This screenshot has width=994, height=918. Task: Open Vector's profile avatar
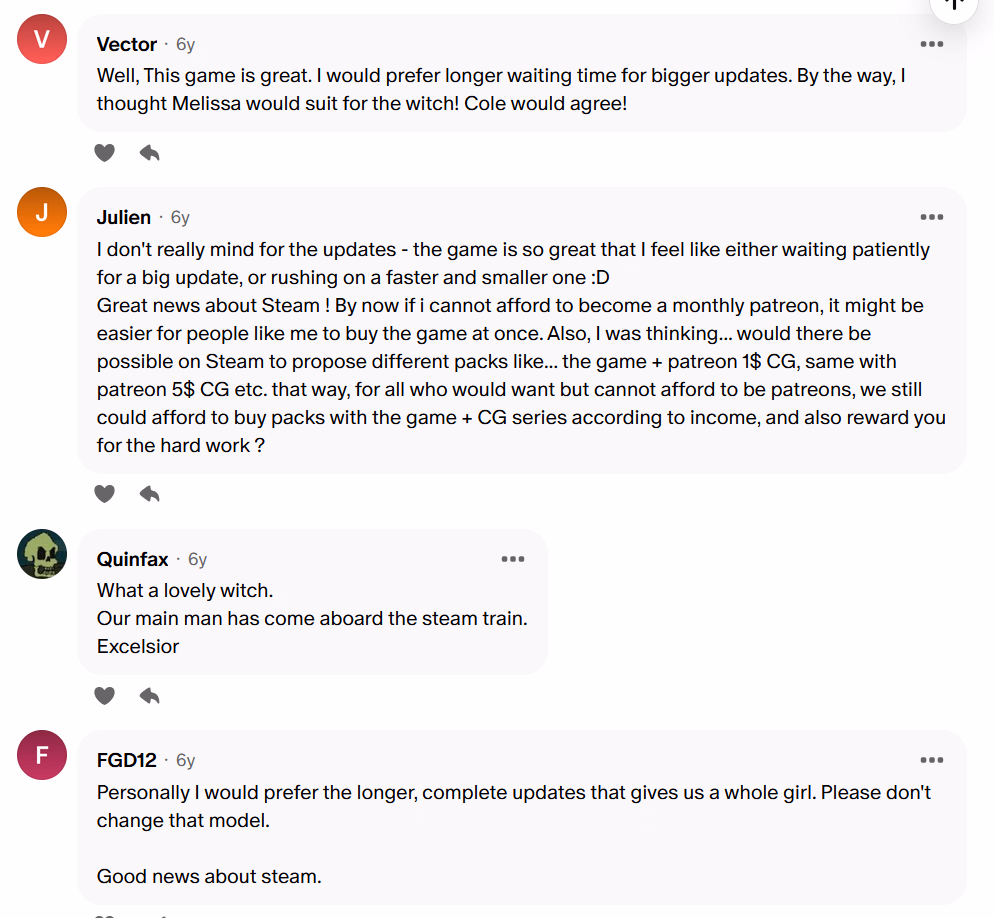point(42,40)
